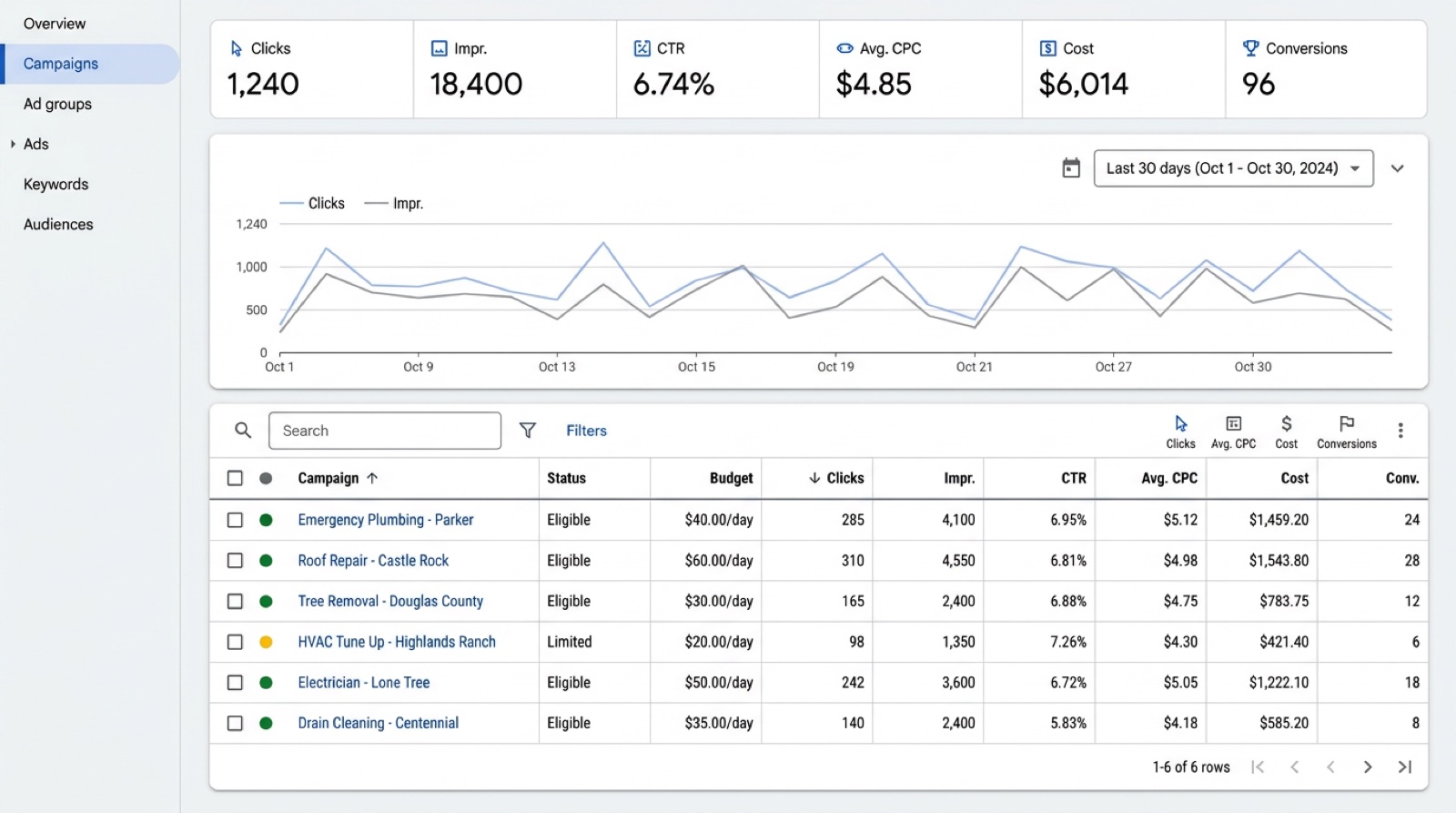The width and height of the screenshot is (1456, 813).
Task: Open Emergency Plumbing - Parker campaign link
Action: pos(386,520)
